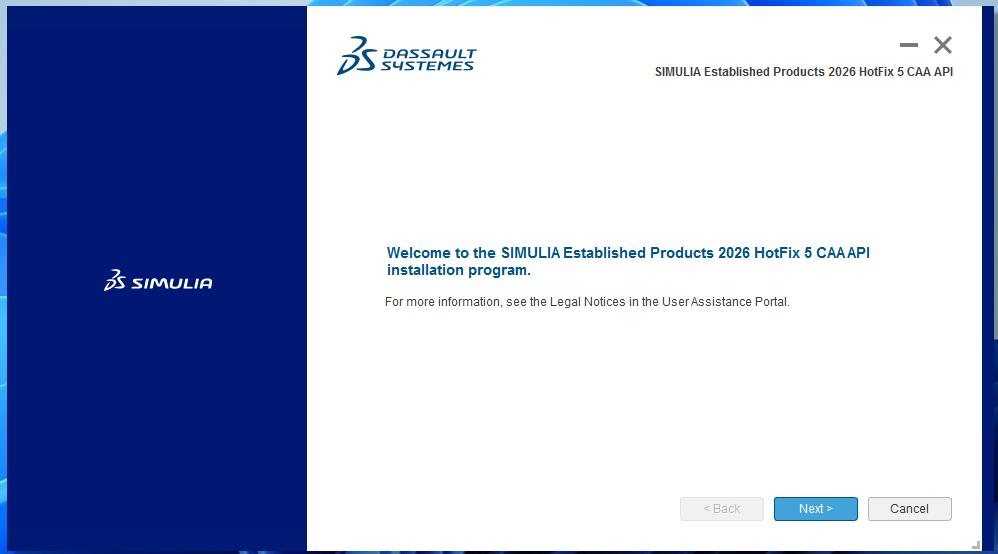Click the 'For more information, see the Legal Notices' text
998x554 pixels.
tap(587, 302)
